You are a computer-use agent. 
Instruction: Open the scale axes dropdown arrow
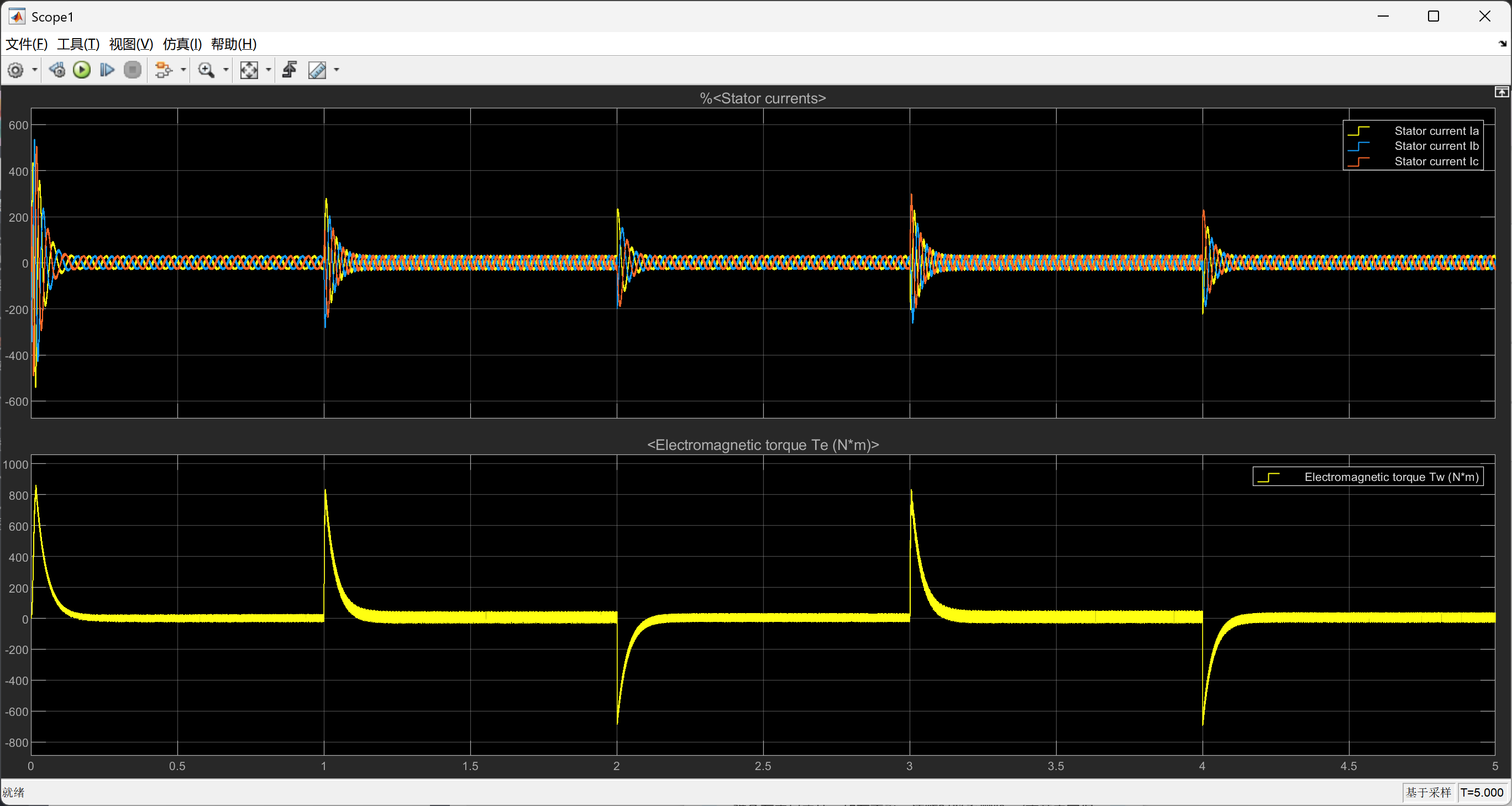[x=269, y=70]
